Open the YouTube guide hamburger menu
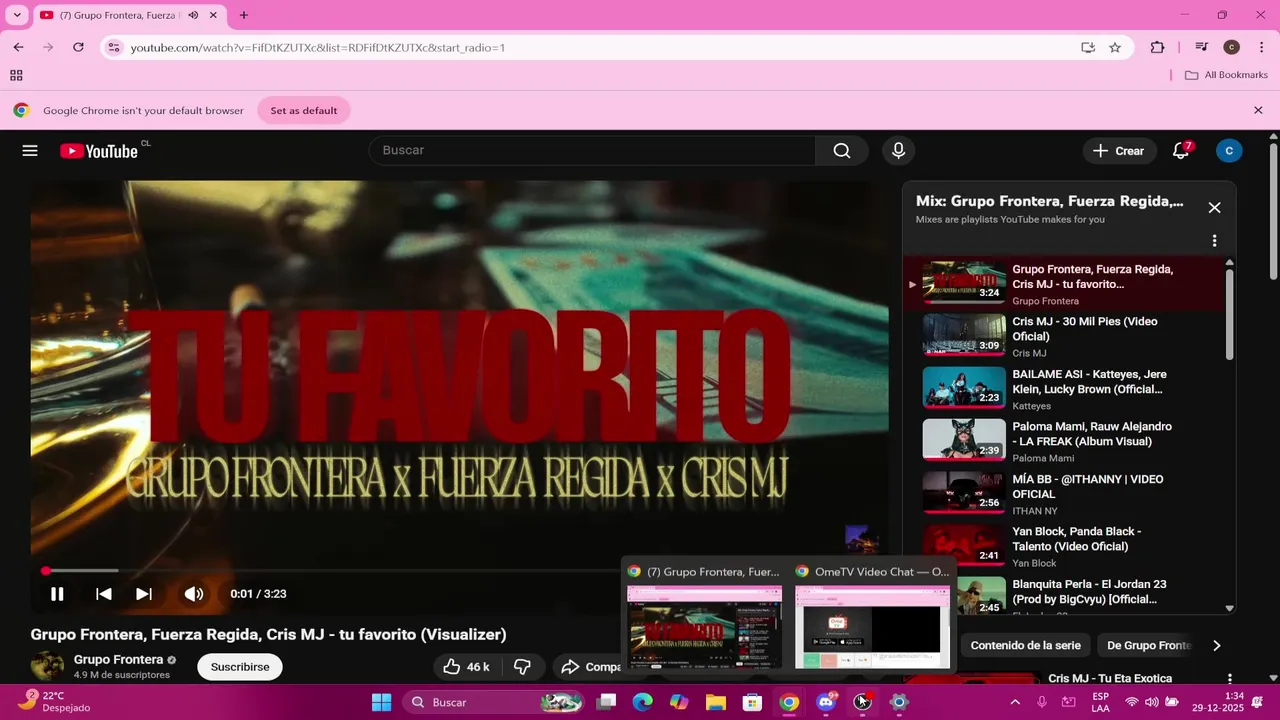The height and width of the screenshot is (720, 1280). pyautogui.click(x=30, y=151)
